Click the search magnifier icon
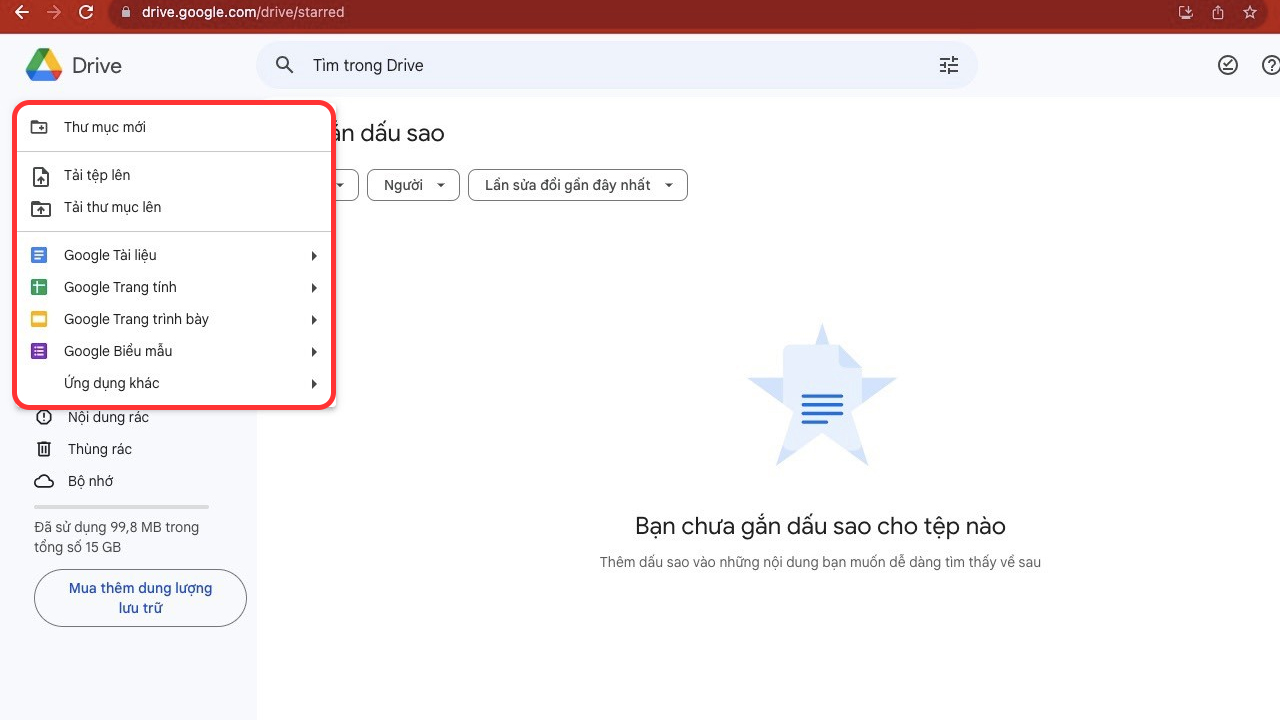1280x720 pixels. point(285,65)
